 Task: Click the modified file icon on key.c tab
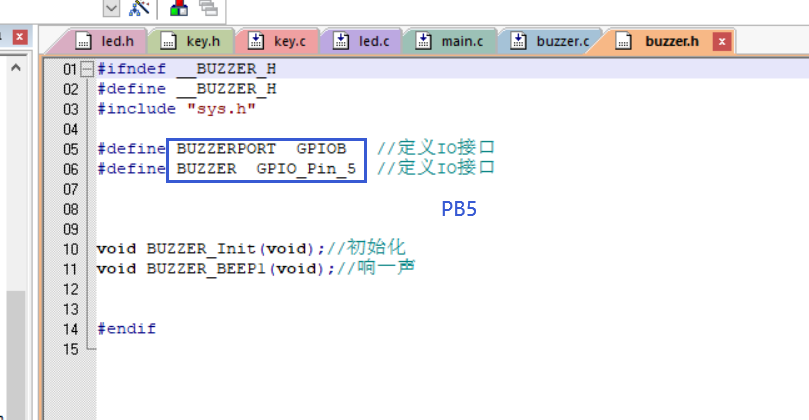[x=256, y=41]
